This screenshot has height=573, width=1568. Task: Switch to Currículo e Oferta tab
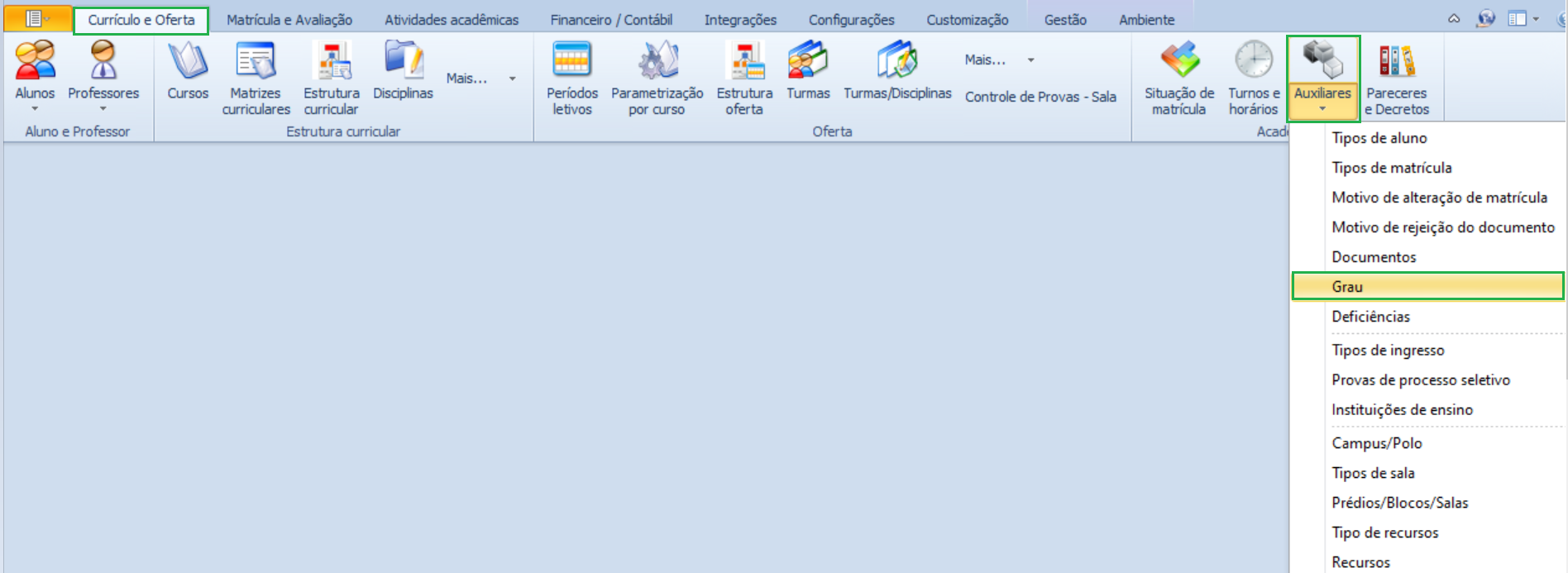[141, 20]
